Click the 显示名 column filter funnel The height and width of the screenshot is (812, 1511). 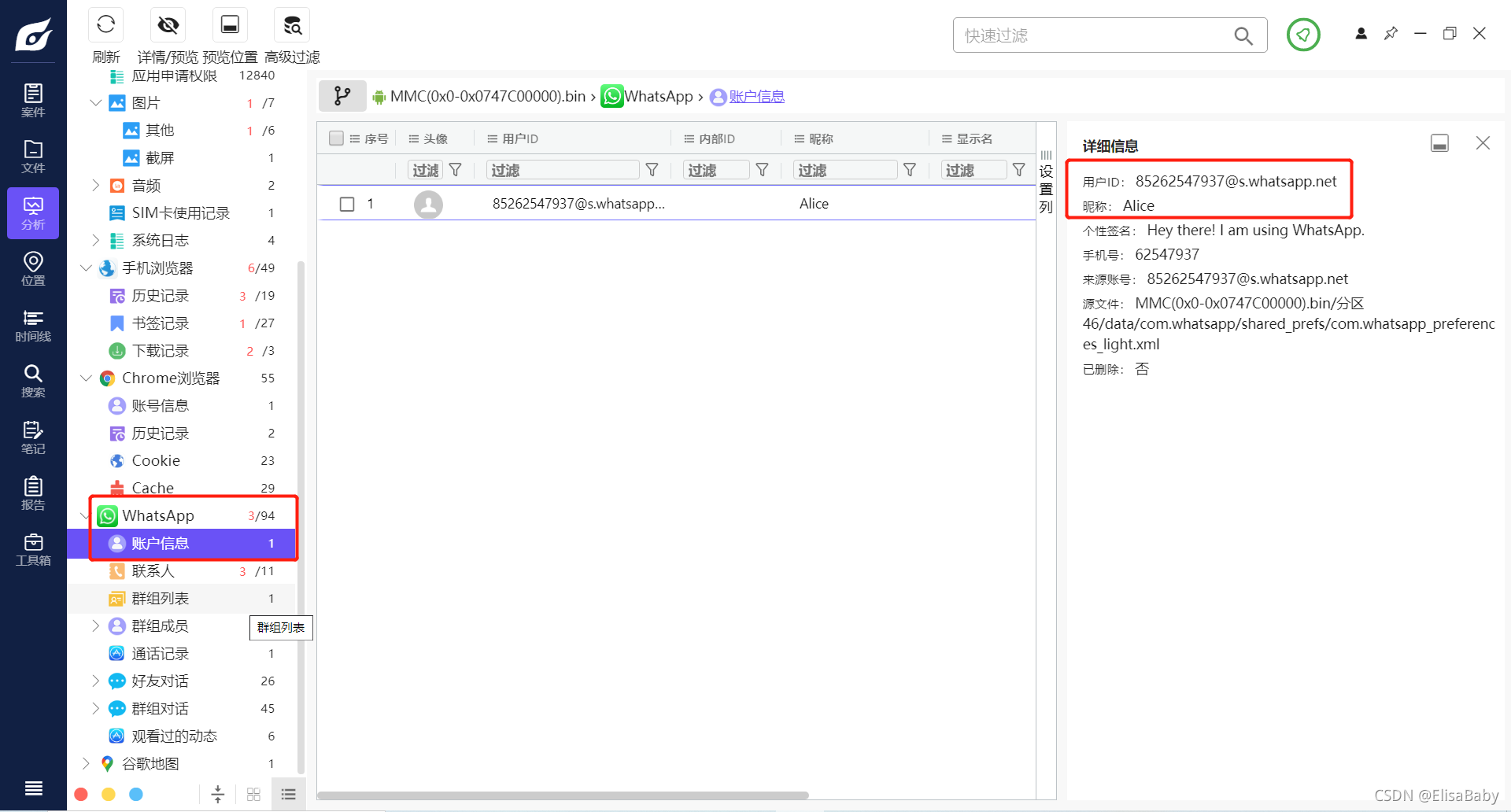[1019, 170]
